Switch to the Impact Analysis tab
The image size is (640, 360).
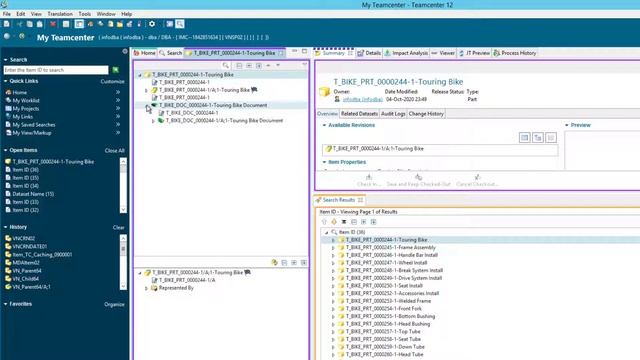coord(406,53)
